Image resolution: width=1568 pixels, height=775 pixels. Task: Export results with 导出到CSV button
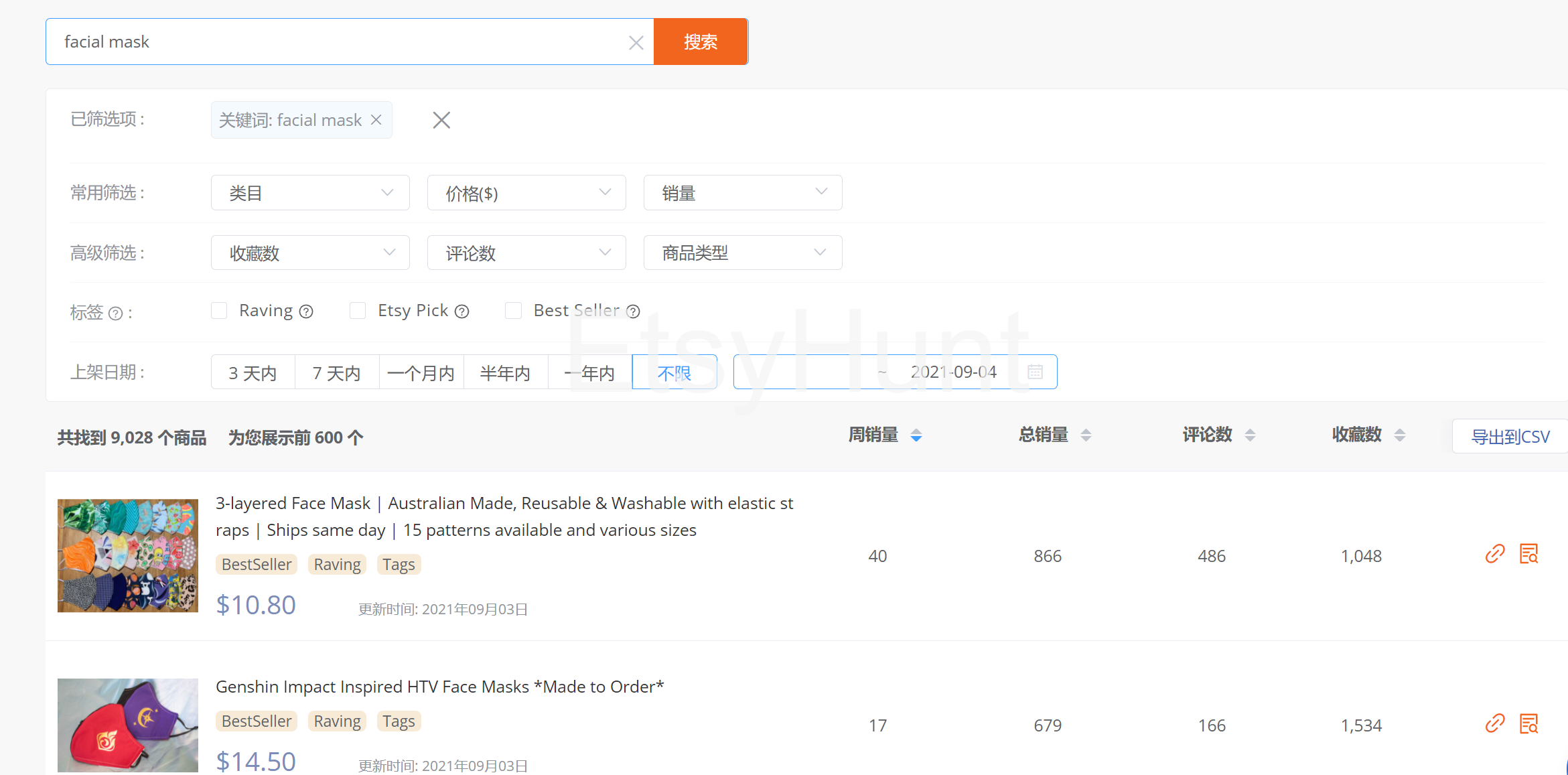tap(1510, 437)
